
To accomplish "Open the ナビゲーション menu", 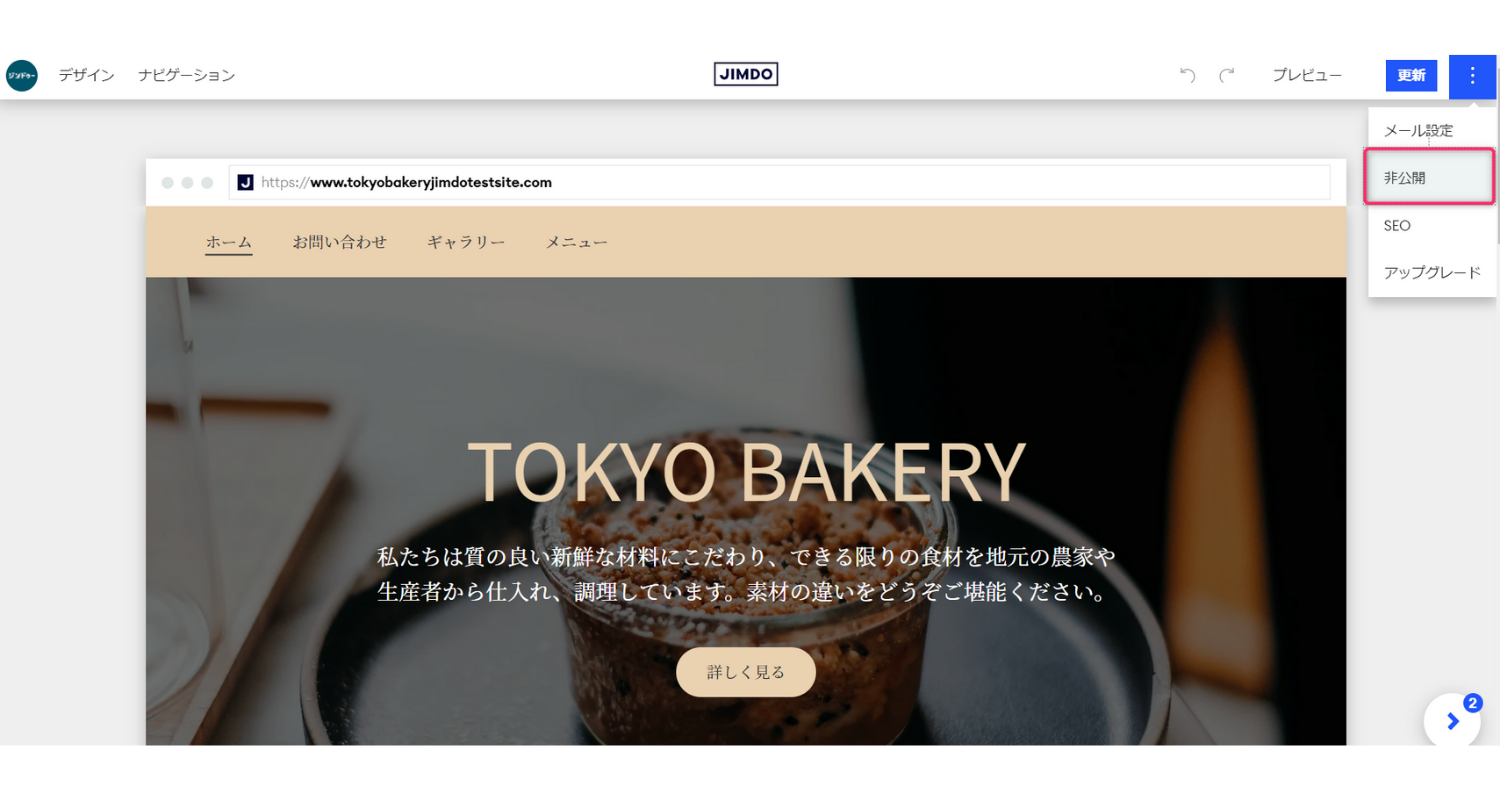I will (186, 74).
